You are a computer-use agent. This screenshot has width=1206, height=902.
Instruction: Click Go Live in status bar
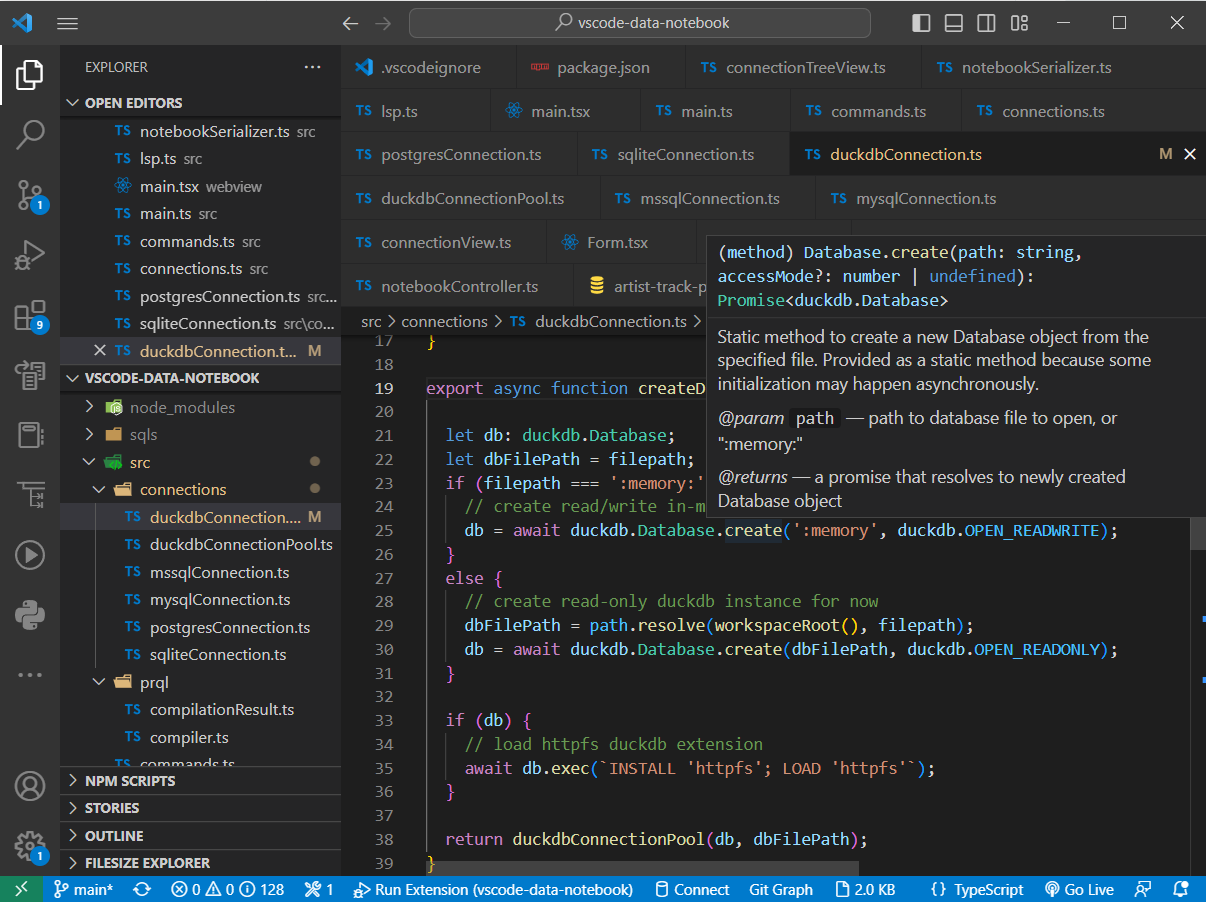1079,889
